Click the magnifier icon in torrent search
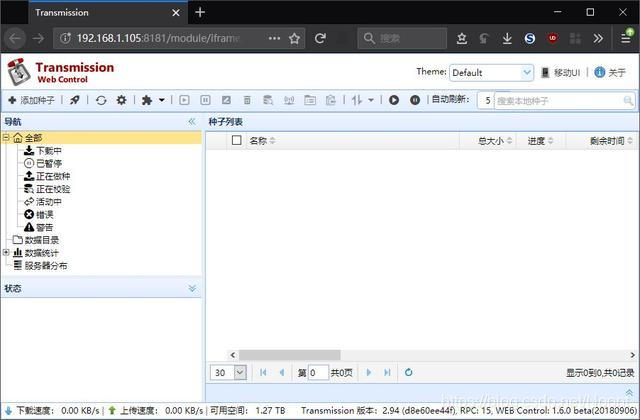This screenshot has height=420, width=640. point(628,100)
